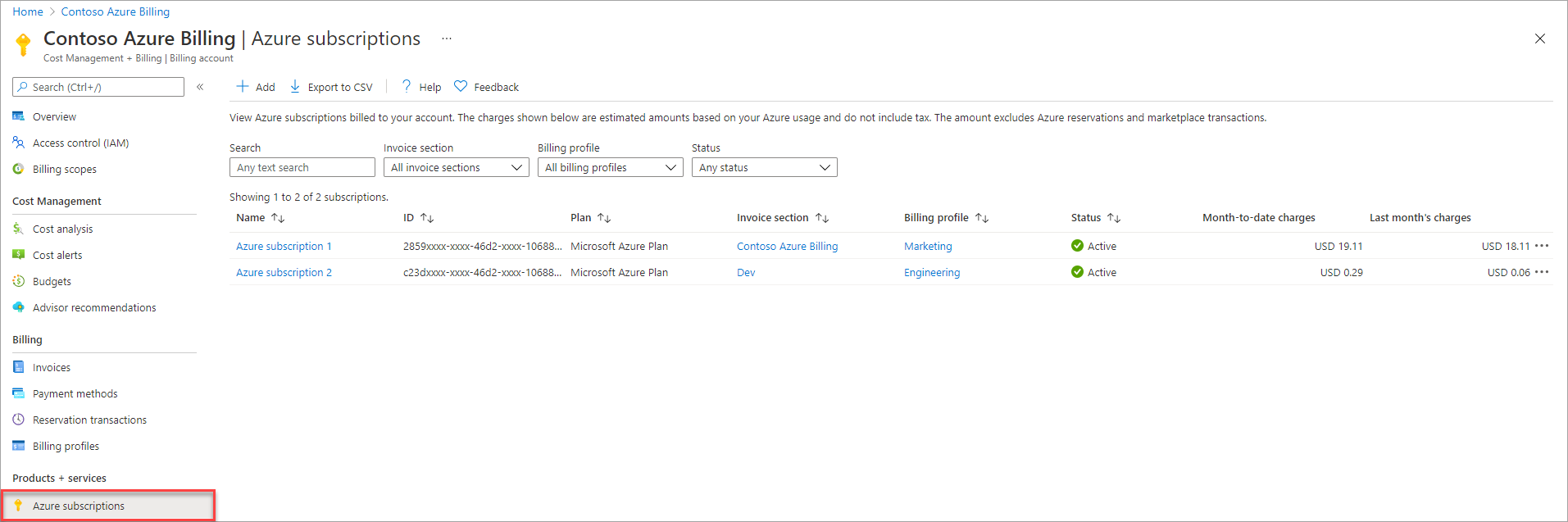Click the Export to CSV download icon
The image size is (1568, 522).
(295, 86)
